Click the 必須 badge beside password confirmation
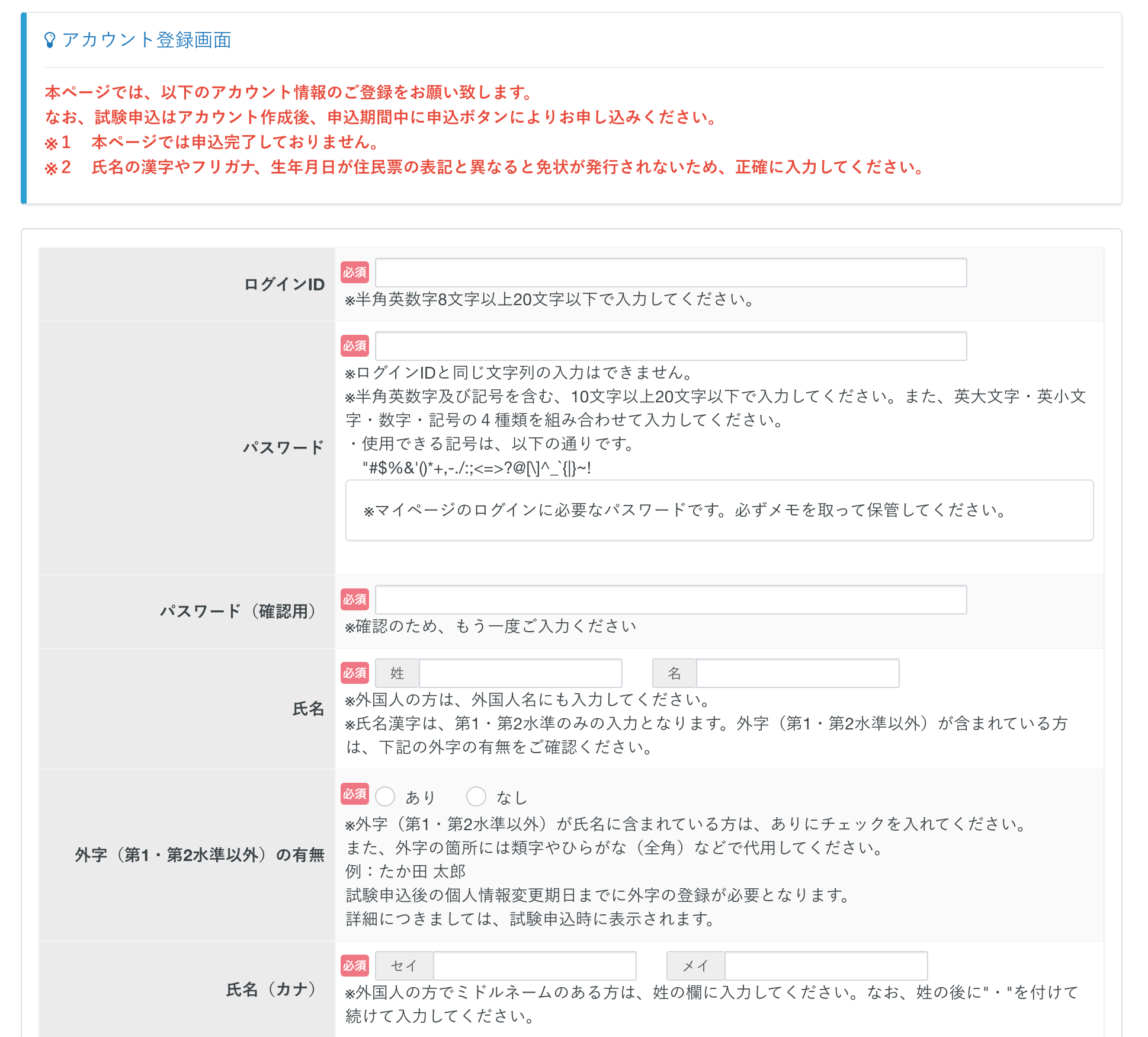This screenshot has height=1037, width=1148. pyautogui.click(x=355, y=600)
